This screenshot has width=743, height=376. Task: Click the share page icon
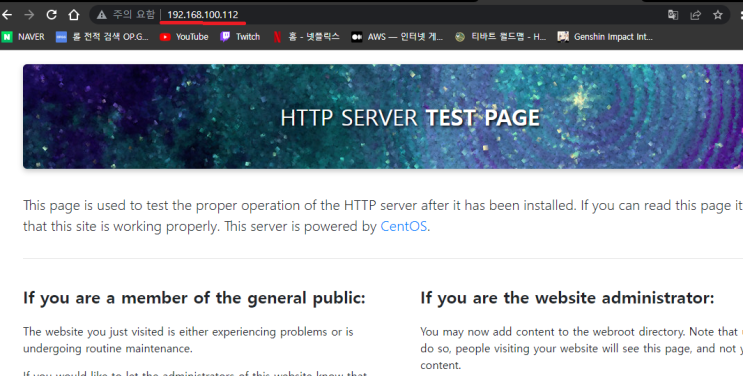tap(695, 15)
